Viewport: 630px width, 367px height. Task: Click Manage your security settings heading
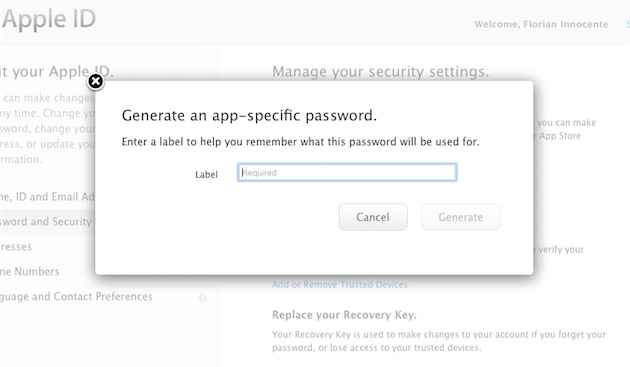point(381,72)
